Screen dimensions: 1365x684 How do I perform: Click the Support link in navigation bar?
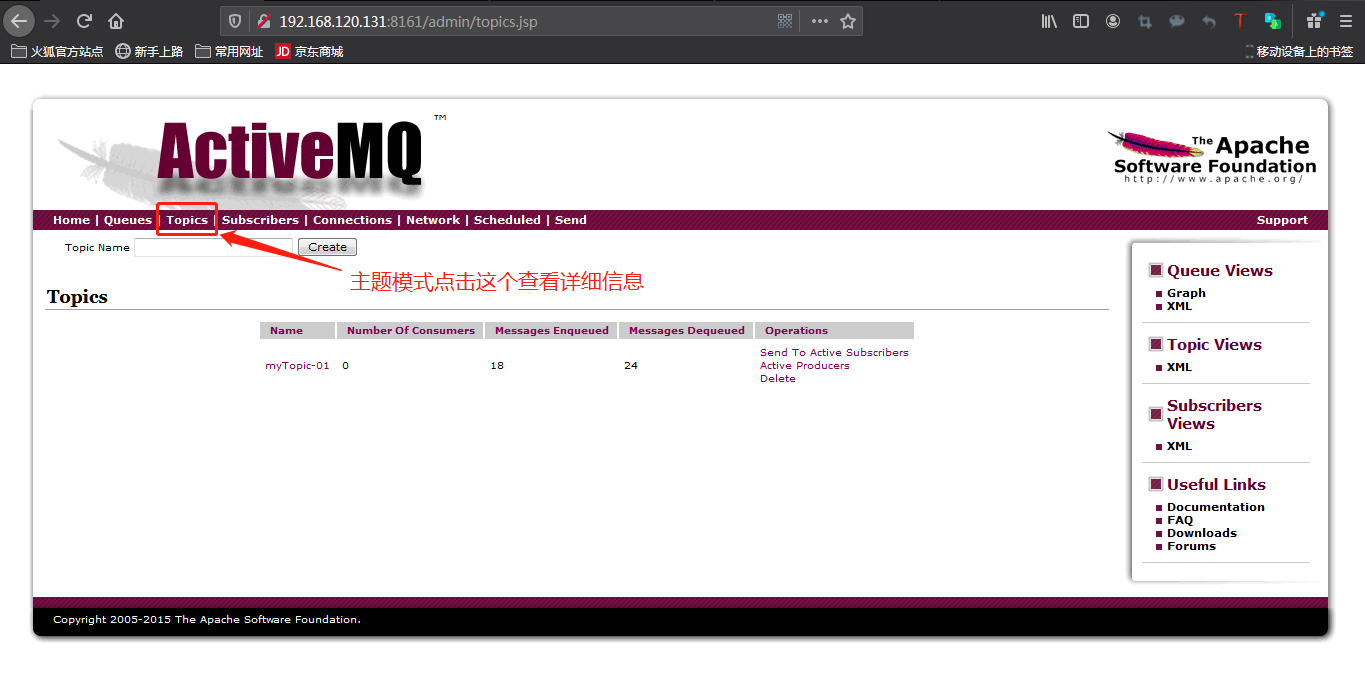click(1282, 220)
